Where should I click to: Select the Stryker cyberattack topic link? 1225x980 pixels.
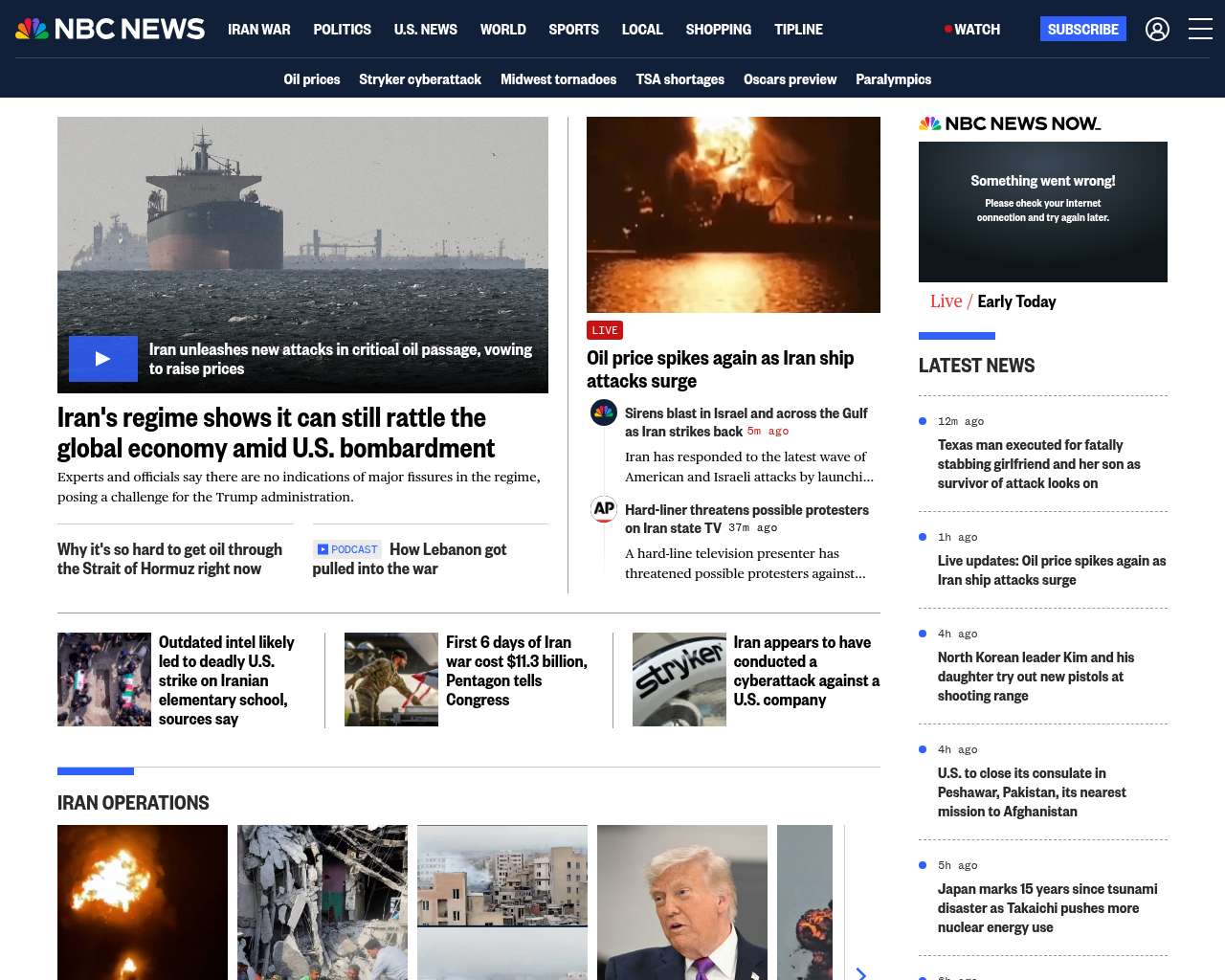[x=419, y=79]
